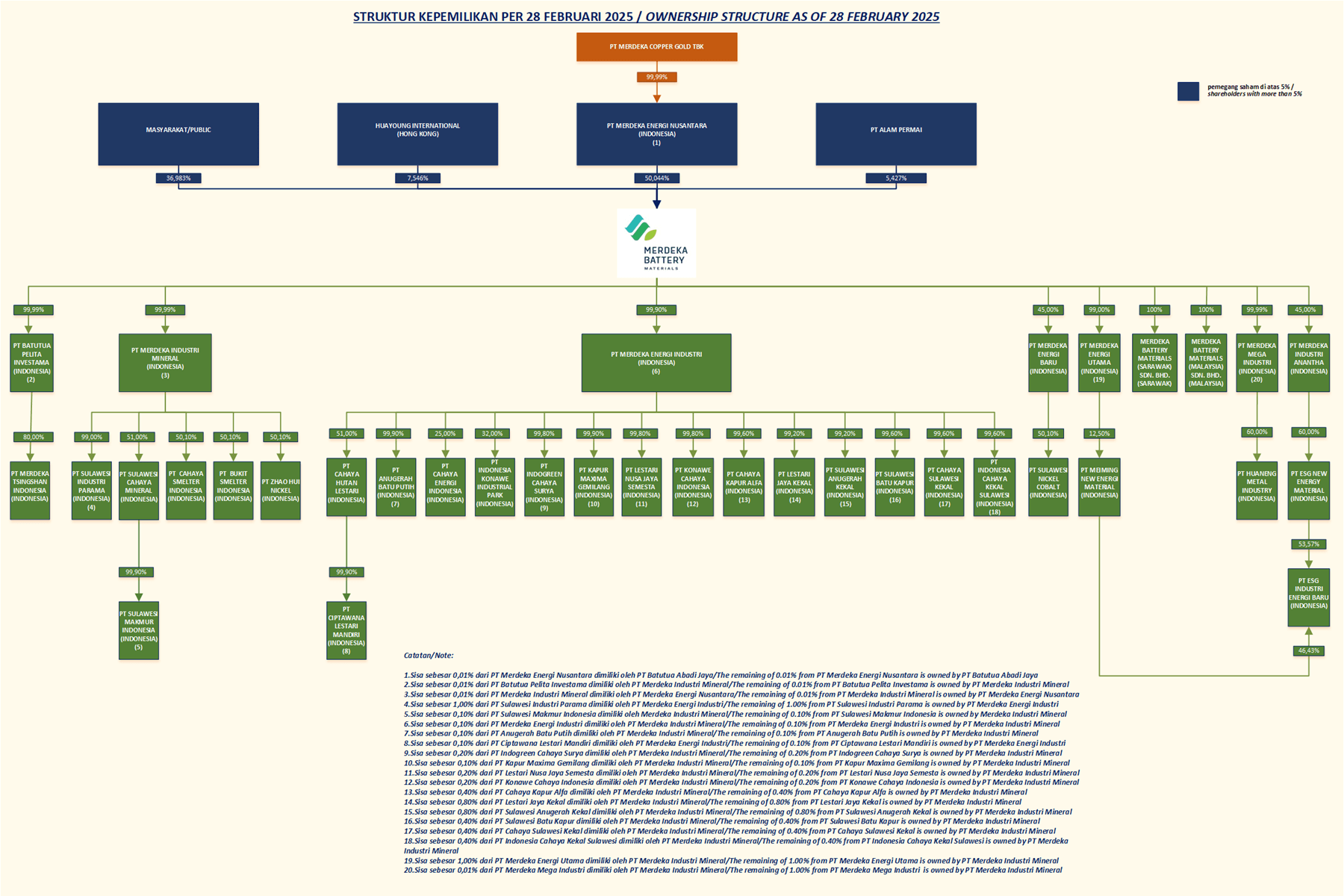This screenshot has width=1344, height=896.
Task: Click the Masyarakat/Public shareholder box
Action: (x=178, y=134)
